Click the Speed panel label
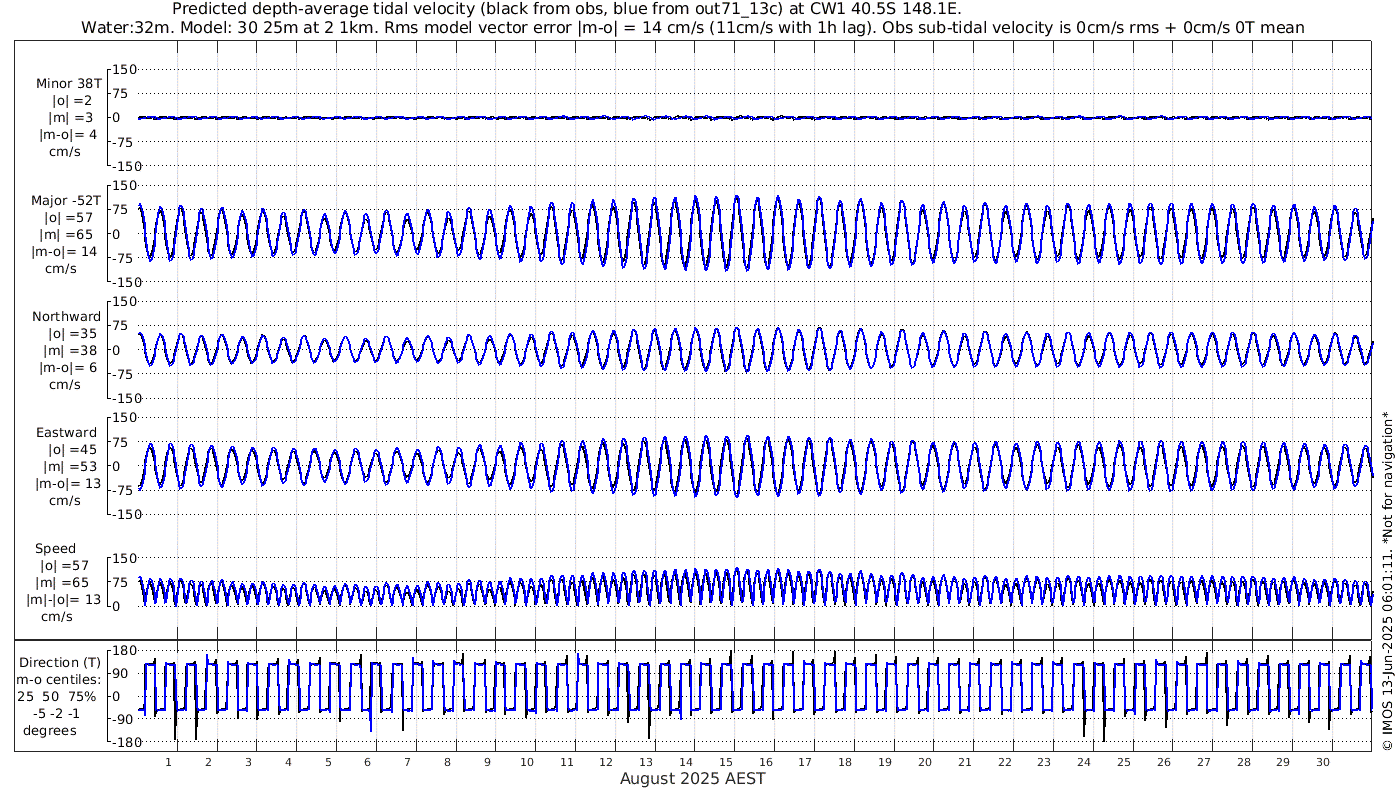This screenshot has width=1400, height=800. click(55, 549)
